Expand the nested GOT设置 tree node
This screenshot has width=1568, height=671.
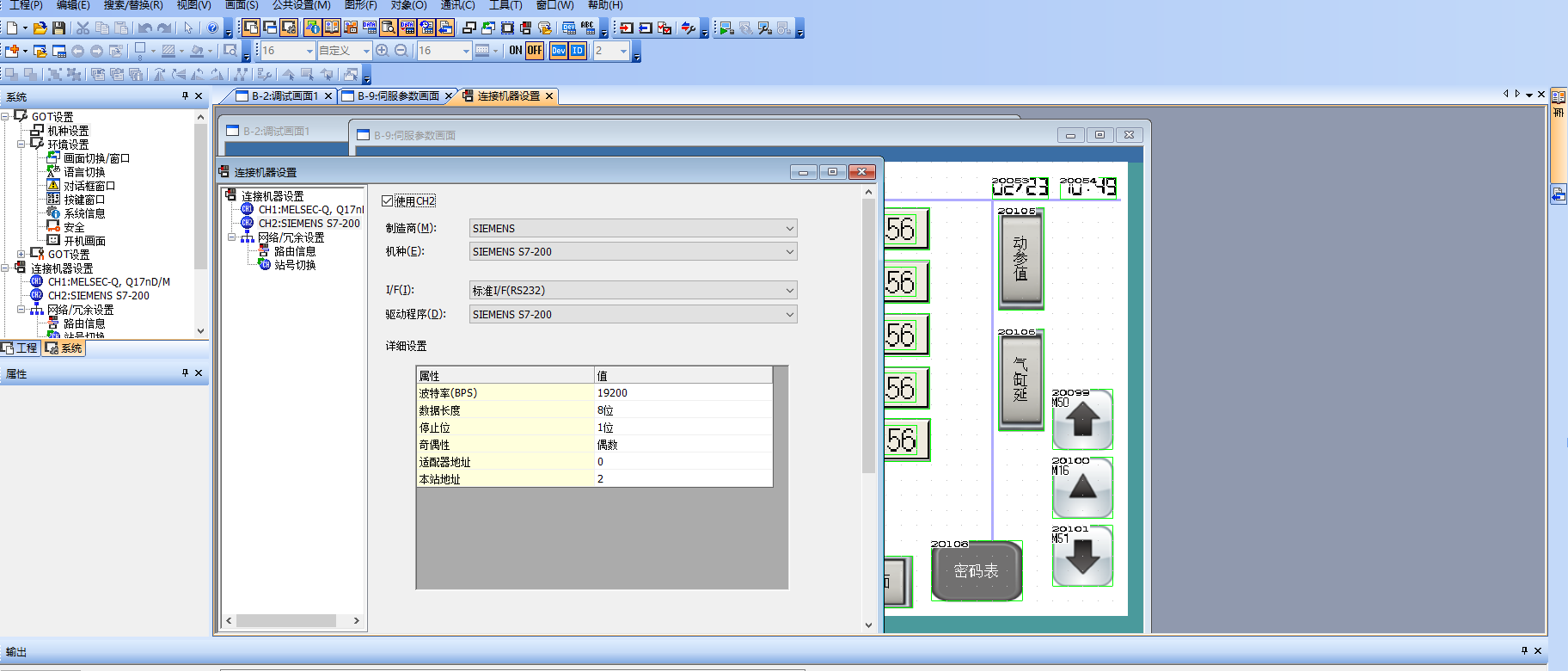click(x=21, y=254)
